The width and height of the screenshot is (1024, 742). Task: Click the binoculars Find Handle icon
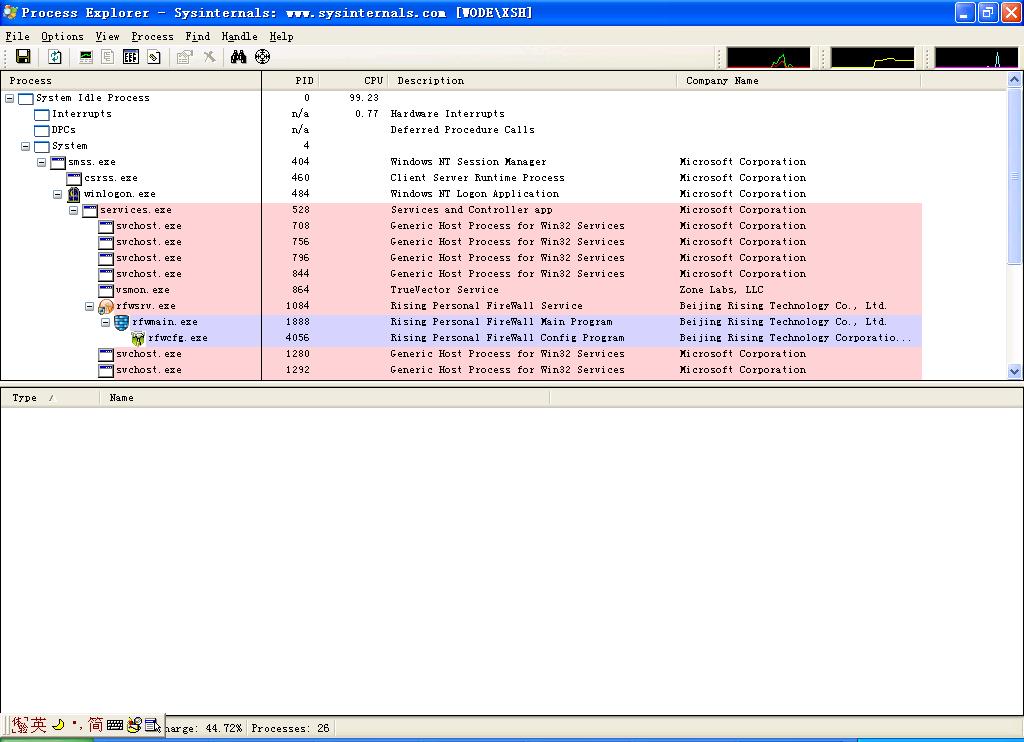(x=238, y=57)
